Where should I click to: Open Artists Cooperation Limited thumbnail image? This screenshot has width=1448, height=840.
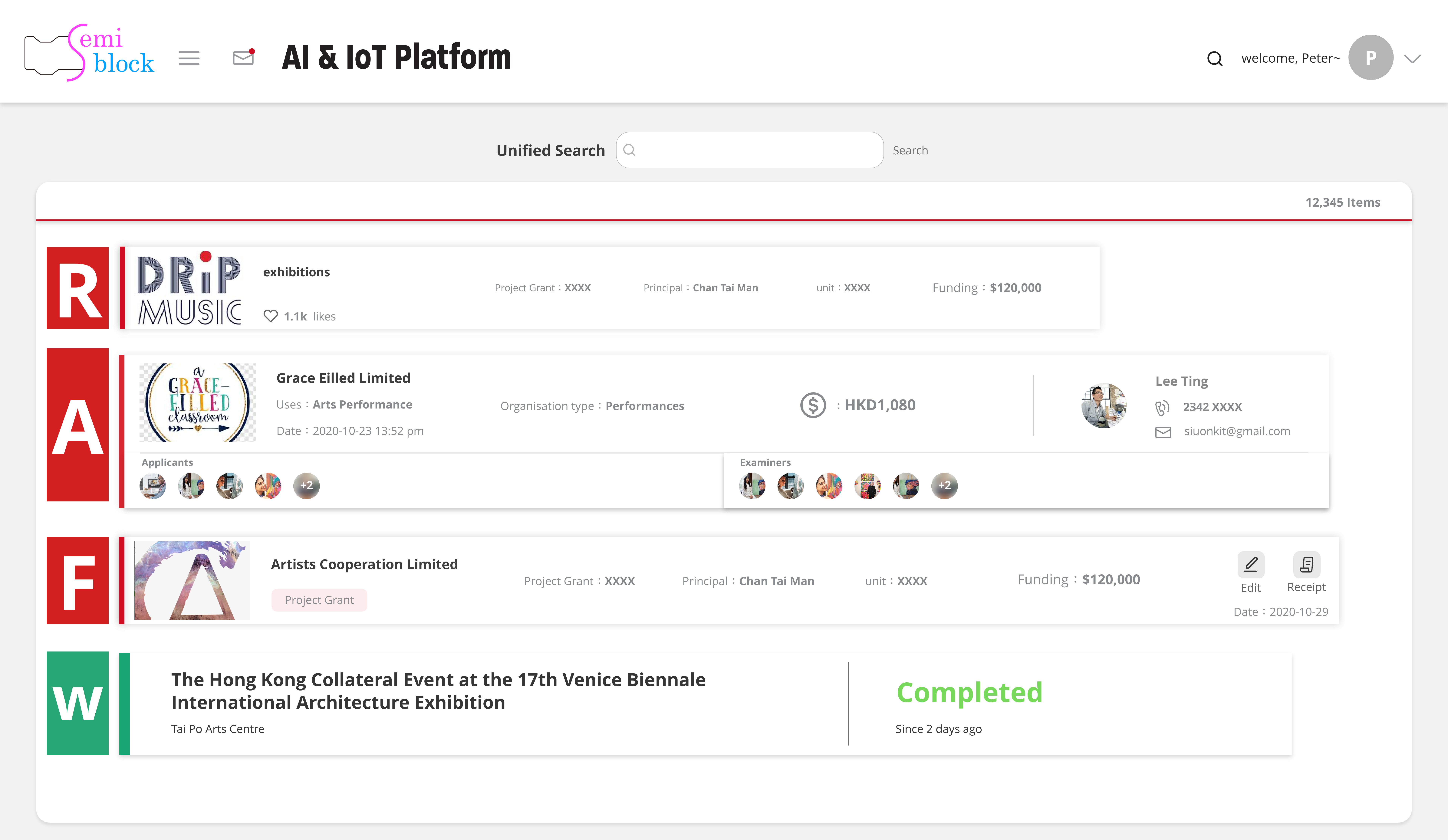(192, 580)
